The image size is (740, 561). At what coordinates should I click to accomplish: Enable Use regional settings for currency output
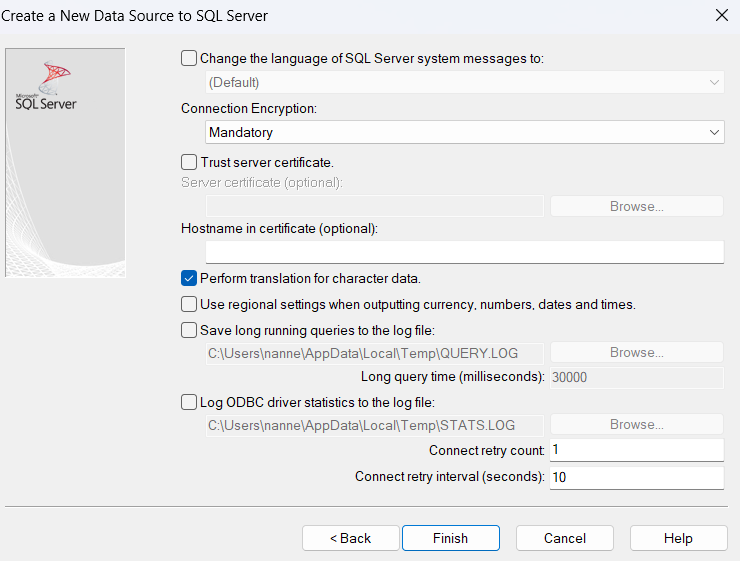(x=189, y=304)
